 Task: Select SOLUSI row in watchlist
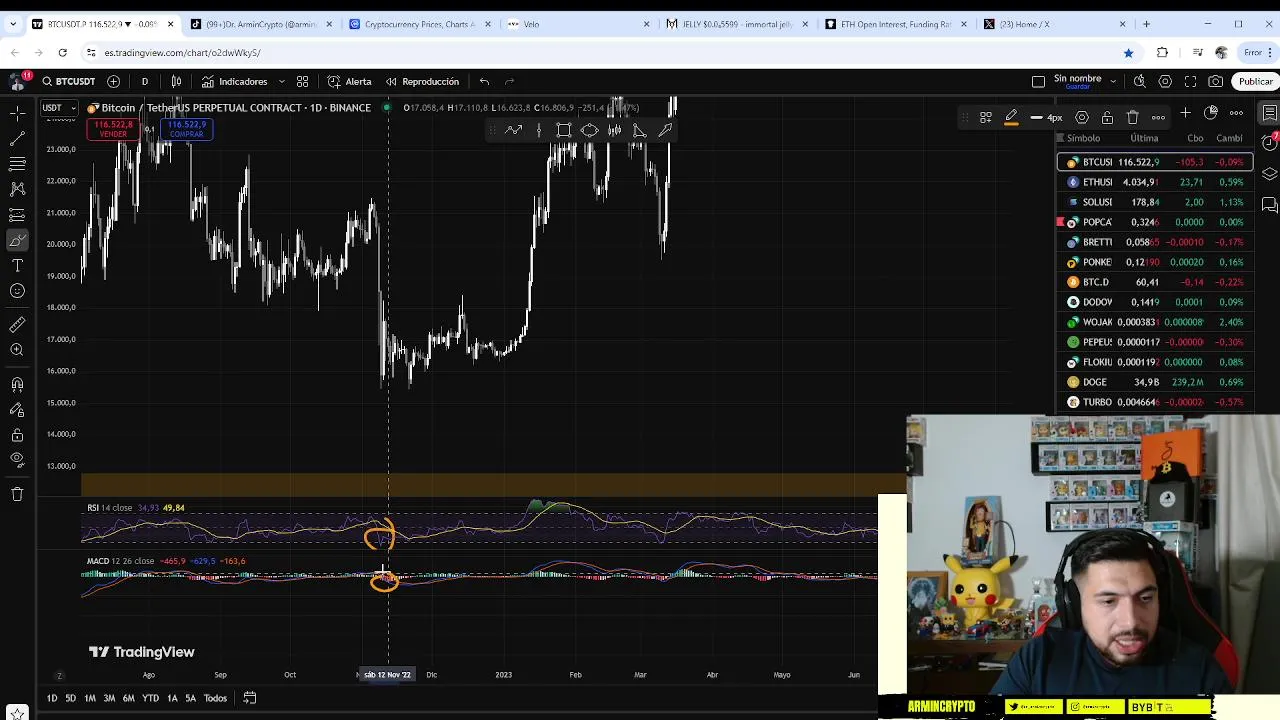point(1155,202)
